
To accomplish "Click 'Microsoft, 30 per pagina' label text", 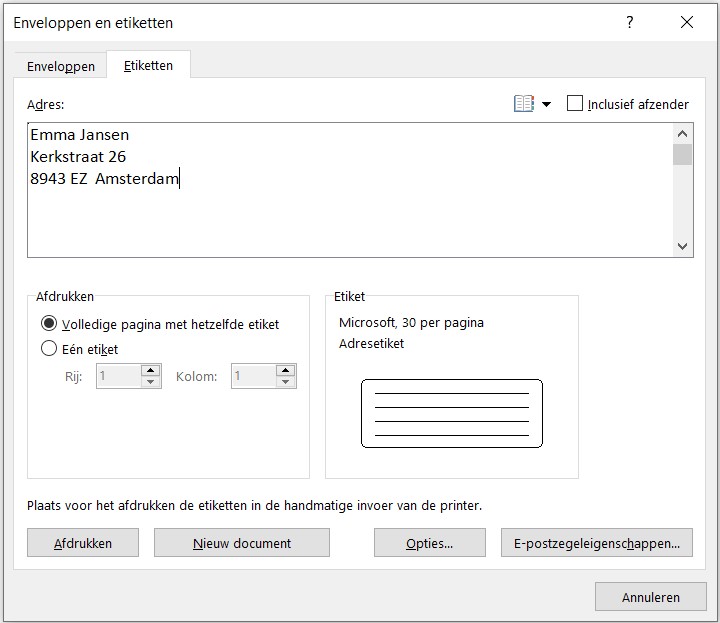I will pos(411,323).
